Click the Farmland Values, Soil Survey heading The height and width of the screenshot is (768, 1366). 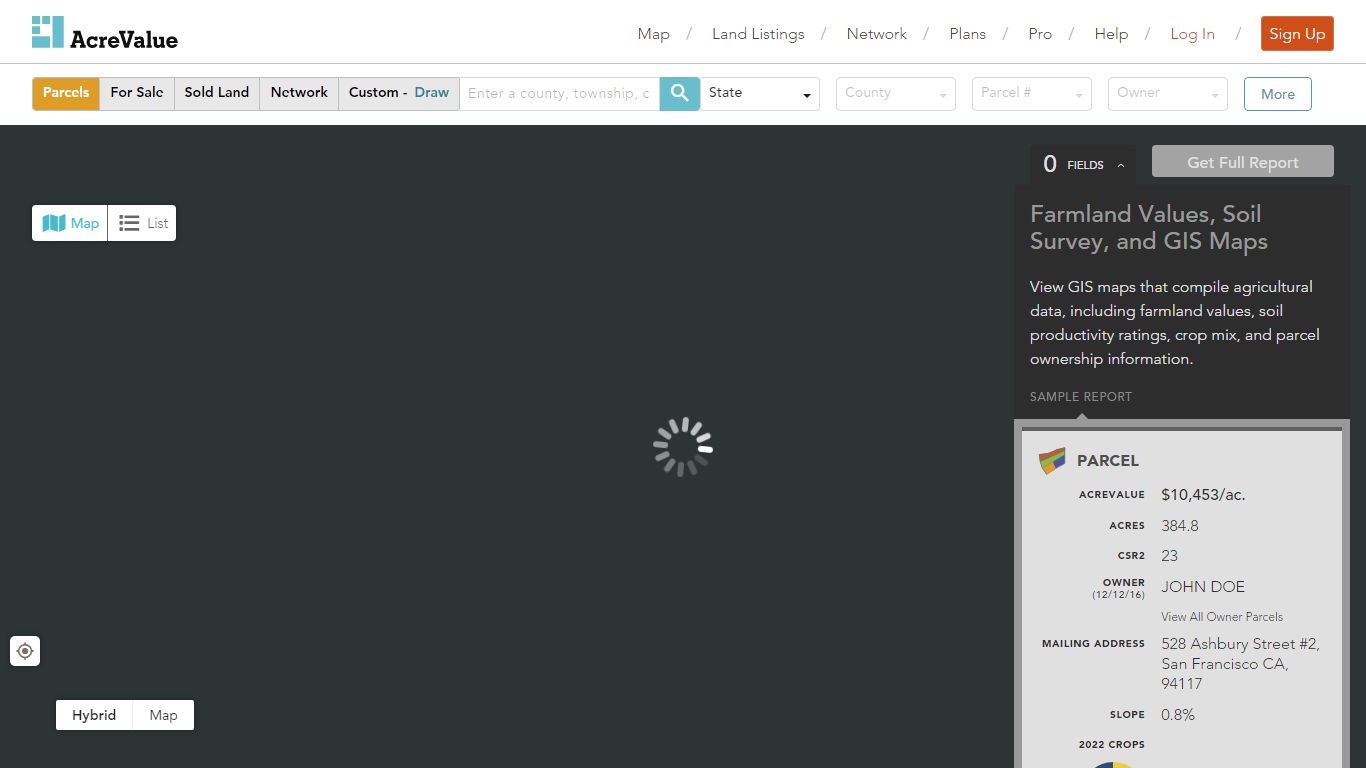tap(1149, 228)
